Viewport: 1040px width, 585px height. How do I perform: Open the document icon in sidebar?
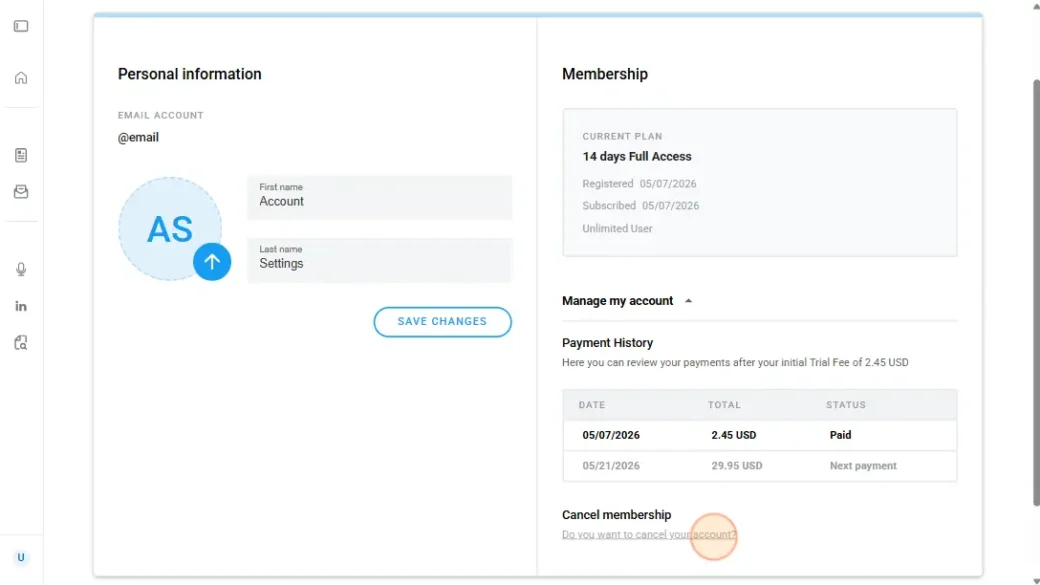(x=21, y=155)
